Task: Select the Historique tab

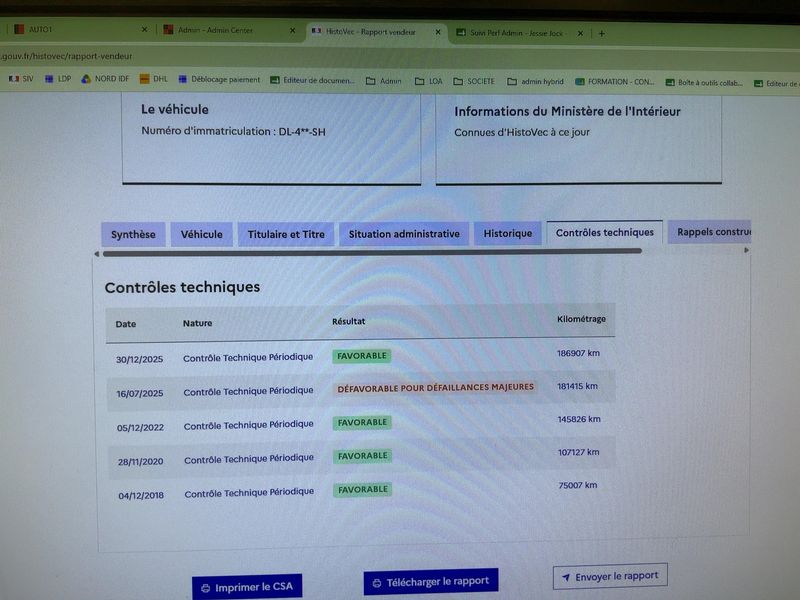Action: click(x=508, y=233)
